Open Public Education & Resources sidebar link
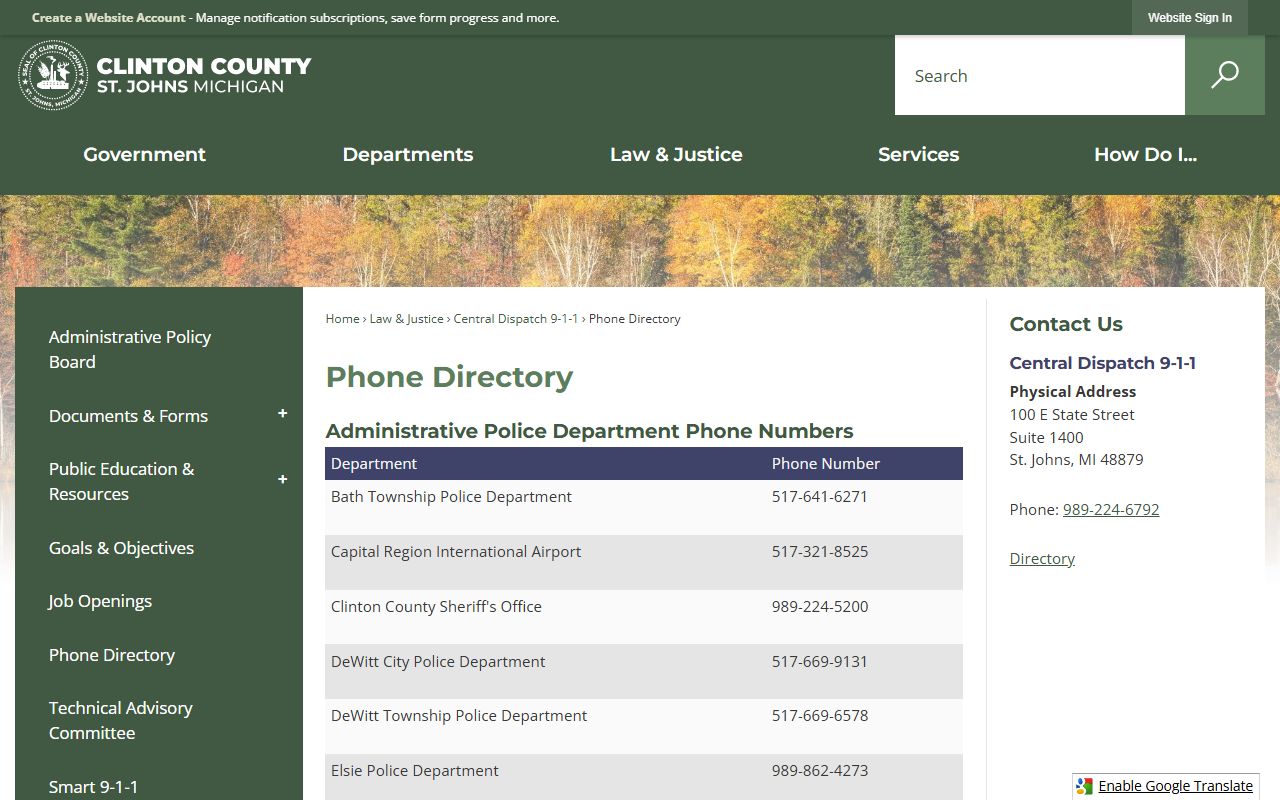 [121, 481]
